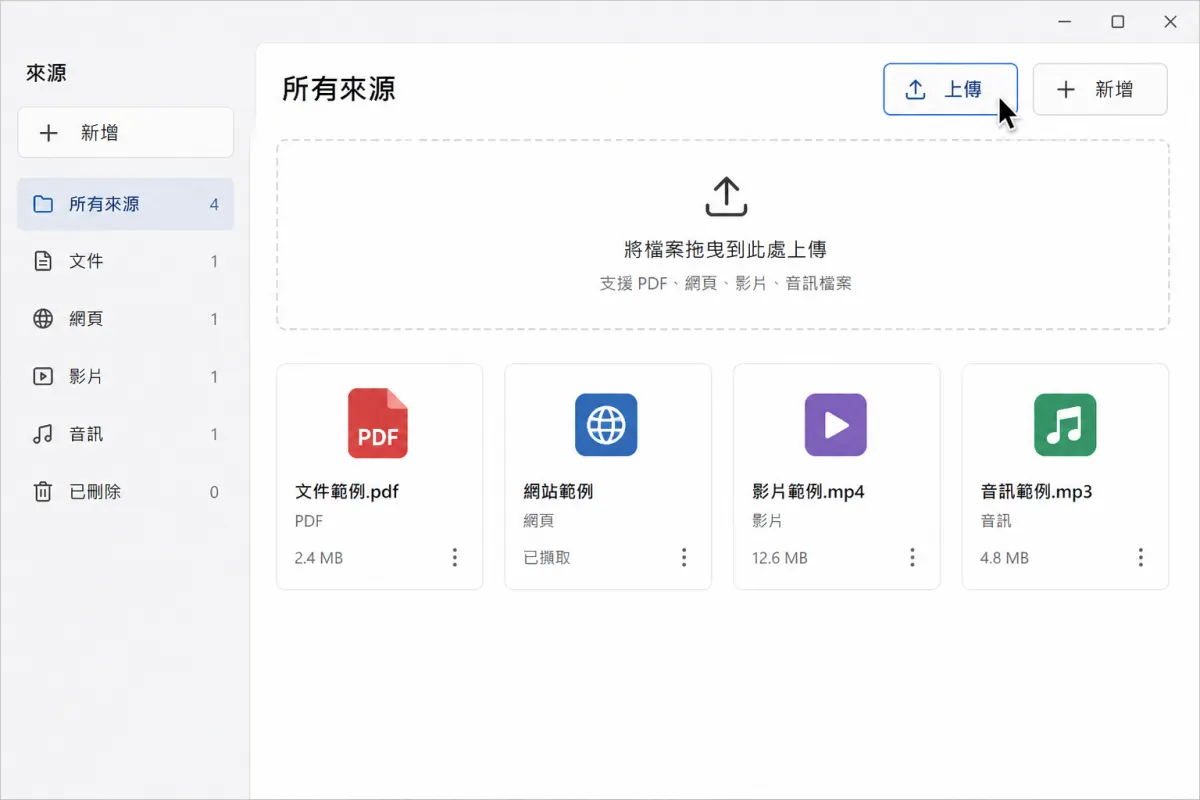The image size is (1200, 800).
Task: Click the 支援 PDF、網頁、影片、音訊檔案 hint text
Action: (x=725, y=284)
